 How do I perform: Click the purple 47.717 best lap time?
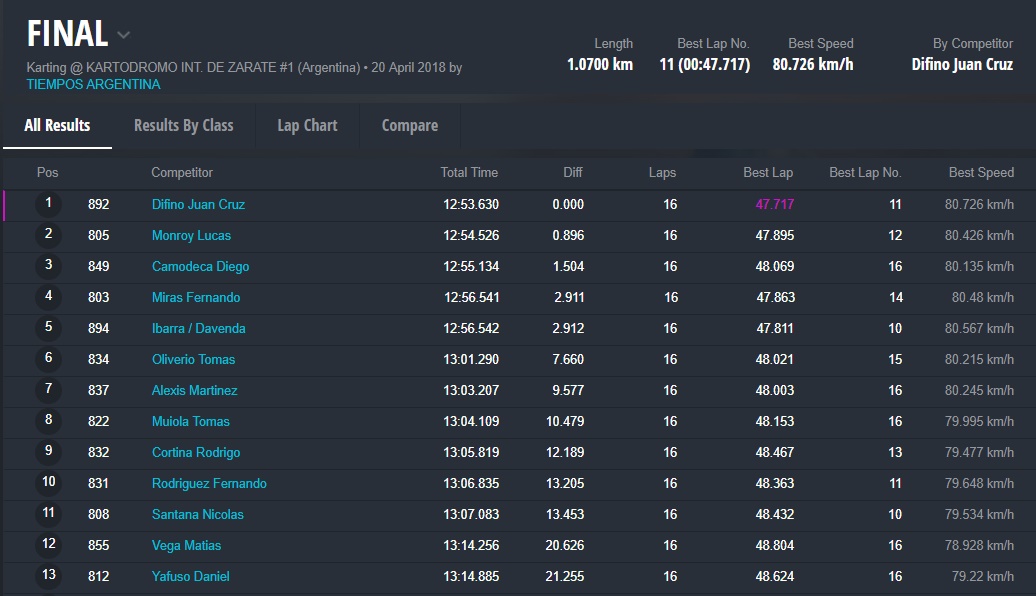click(774, 204)
